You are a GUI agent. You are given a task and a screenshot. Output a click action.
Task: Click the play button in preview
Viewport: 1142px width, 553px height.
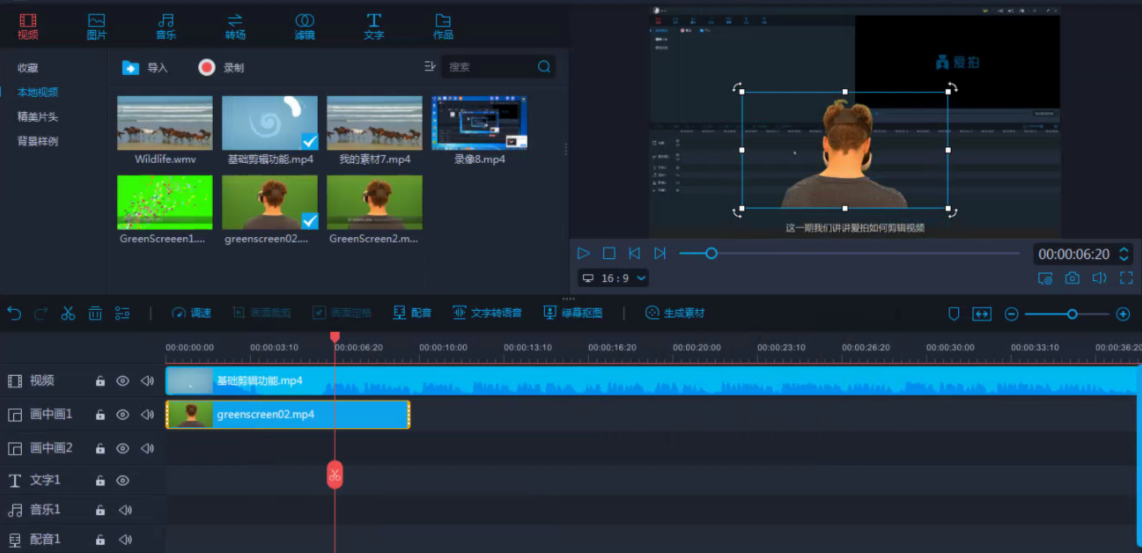584,253
